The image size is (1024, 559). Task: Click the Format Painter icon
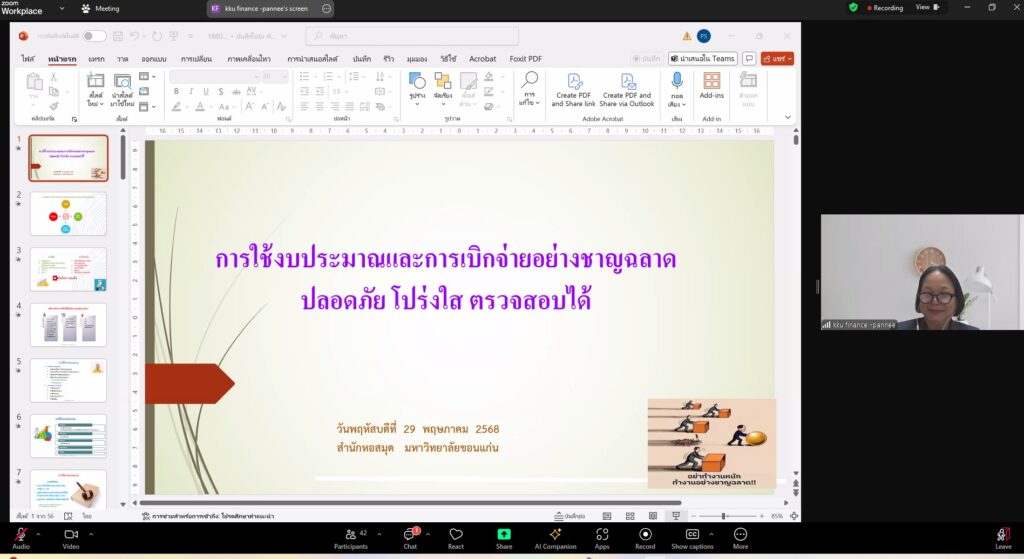pyautogui.click(x=54, y=106)
